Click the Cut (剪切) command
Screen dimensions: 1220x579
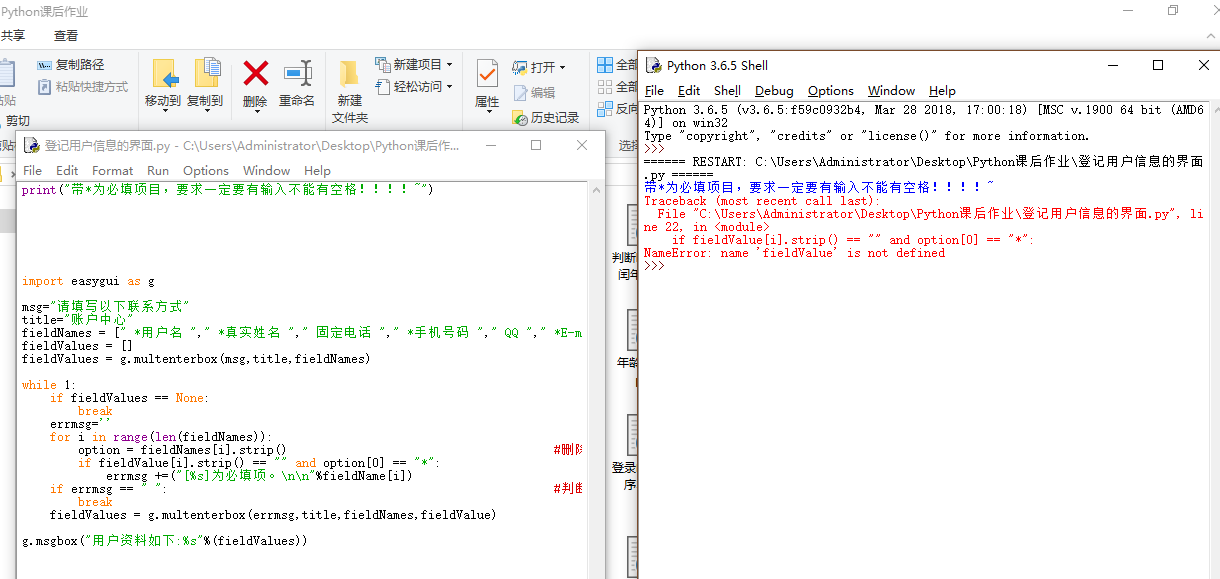[17, 121]
